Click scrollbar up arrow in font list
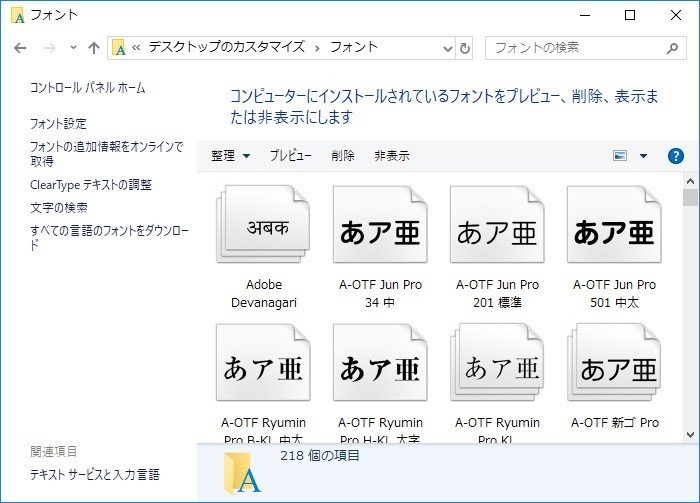Image resolution: width=700 pixels, height=503 pixels. click(690, 181)
